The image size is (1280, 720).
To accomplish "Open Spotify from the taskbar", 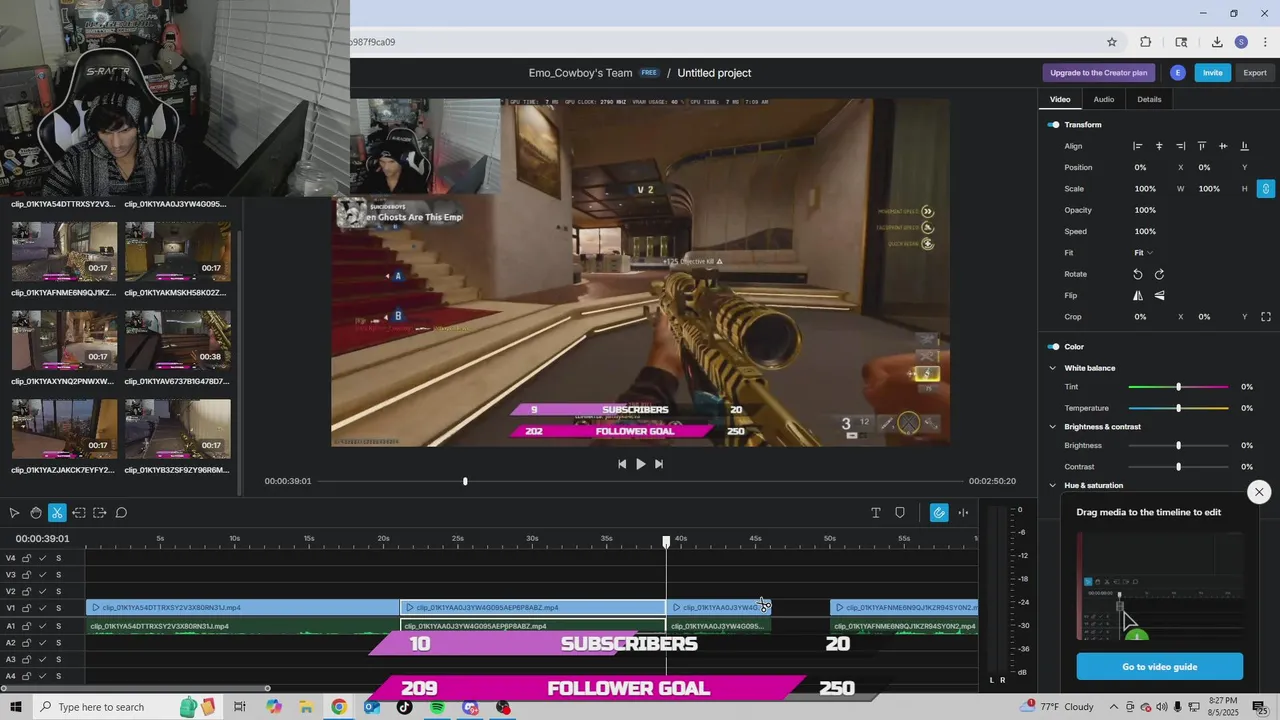I will click(x=437, y=707).
